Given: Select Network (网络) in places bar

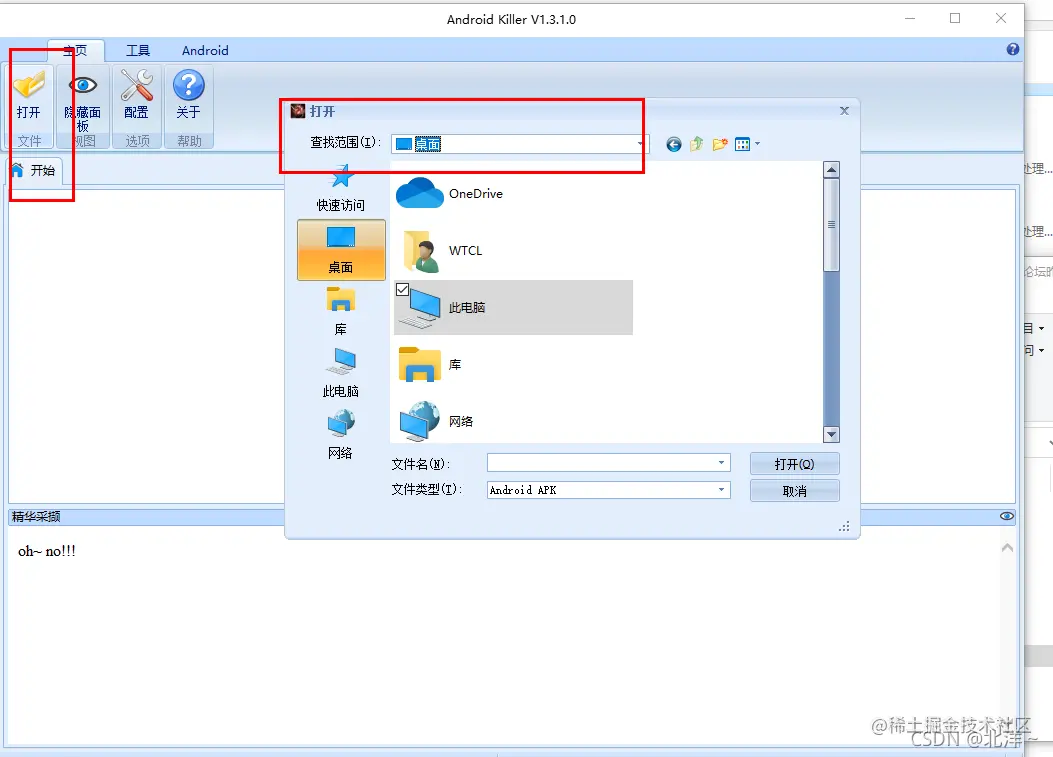Looking at the screenshot, I should point(341,435).
